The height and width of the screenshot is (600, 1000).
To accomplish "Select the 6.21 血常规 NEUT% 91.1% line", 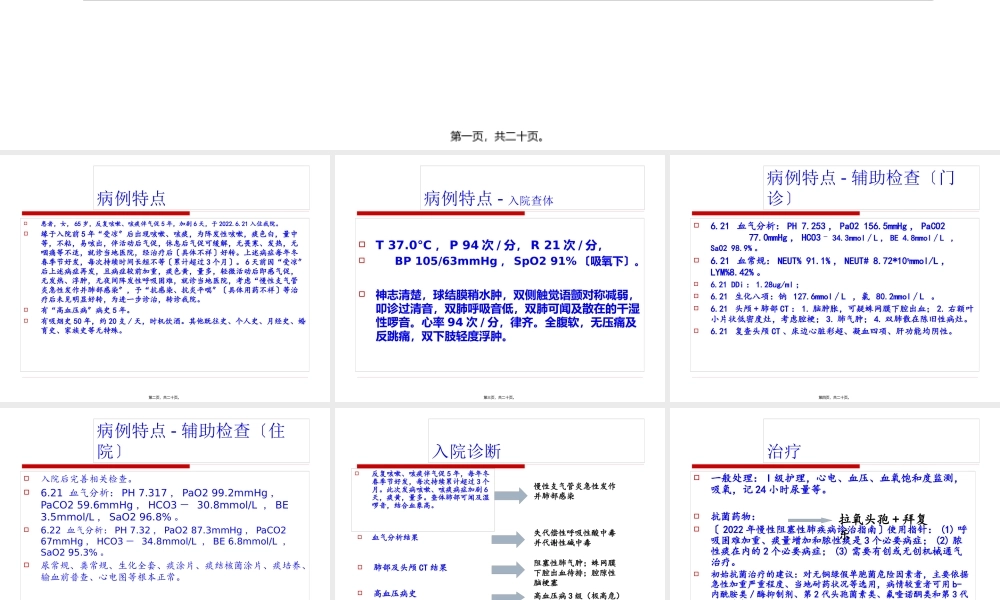I will point(827,267).
